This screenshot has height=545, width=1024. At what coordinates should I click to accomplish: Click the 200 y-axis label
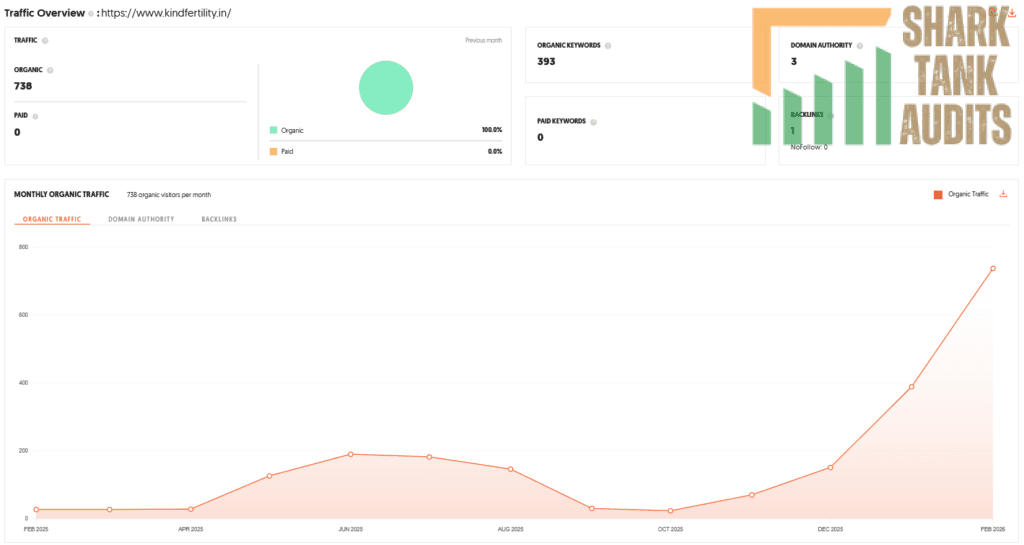(24, 451)
